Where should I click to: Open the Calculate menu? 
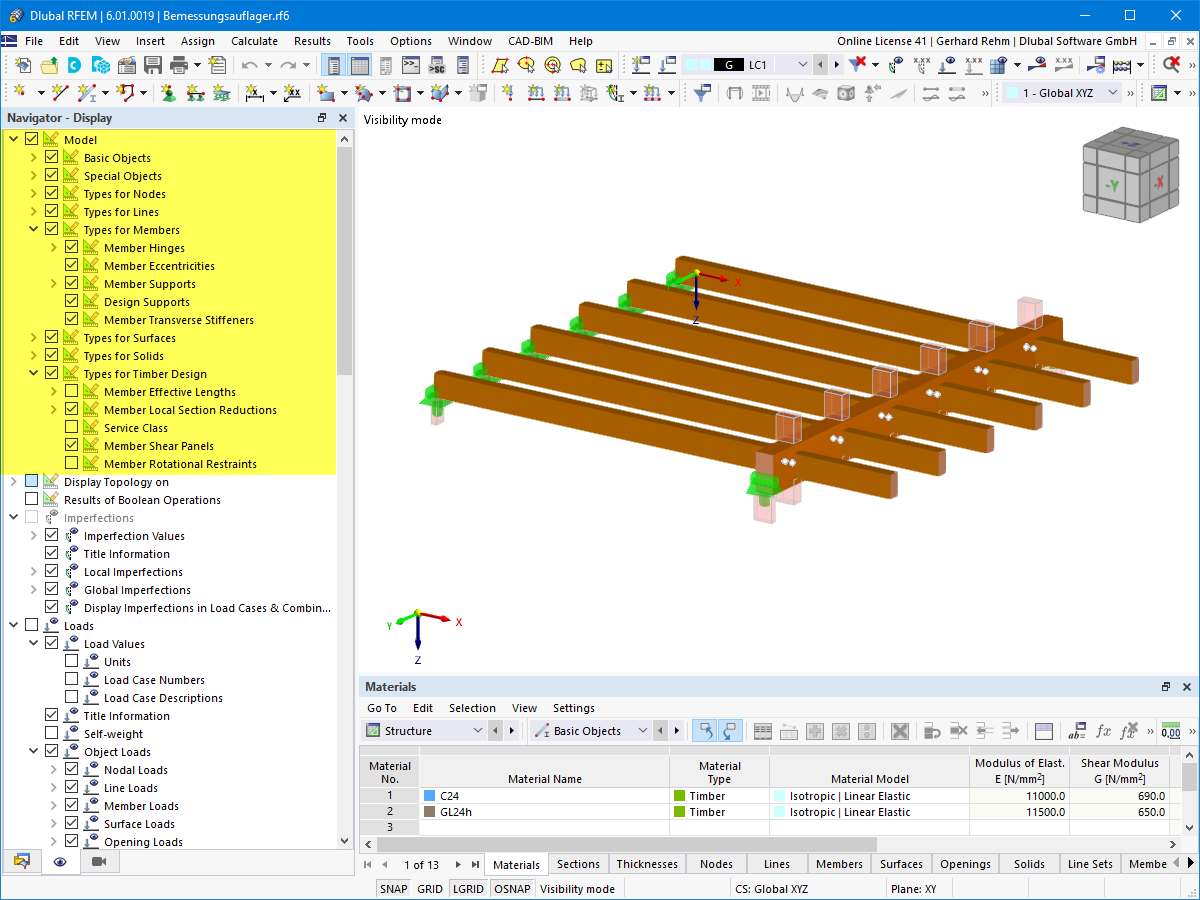coord(254,41)
